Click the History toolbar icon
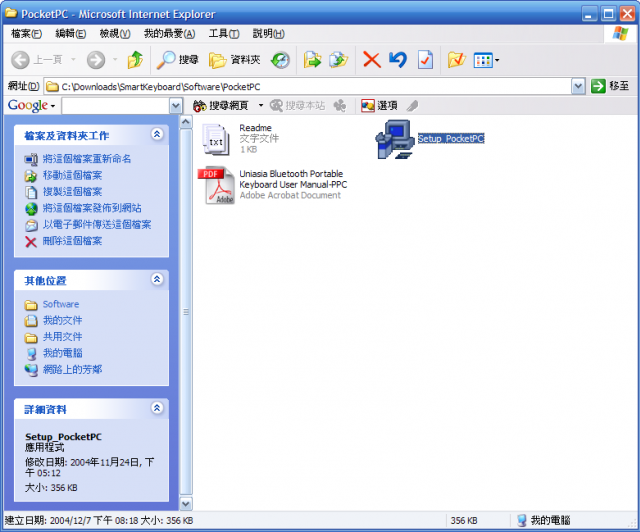The width and height of the screenshot is (640, 532). (280, 60)
